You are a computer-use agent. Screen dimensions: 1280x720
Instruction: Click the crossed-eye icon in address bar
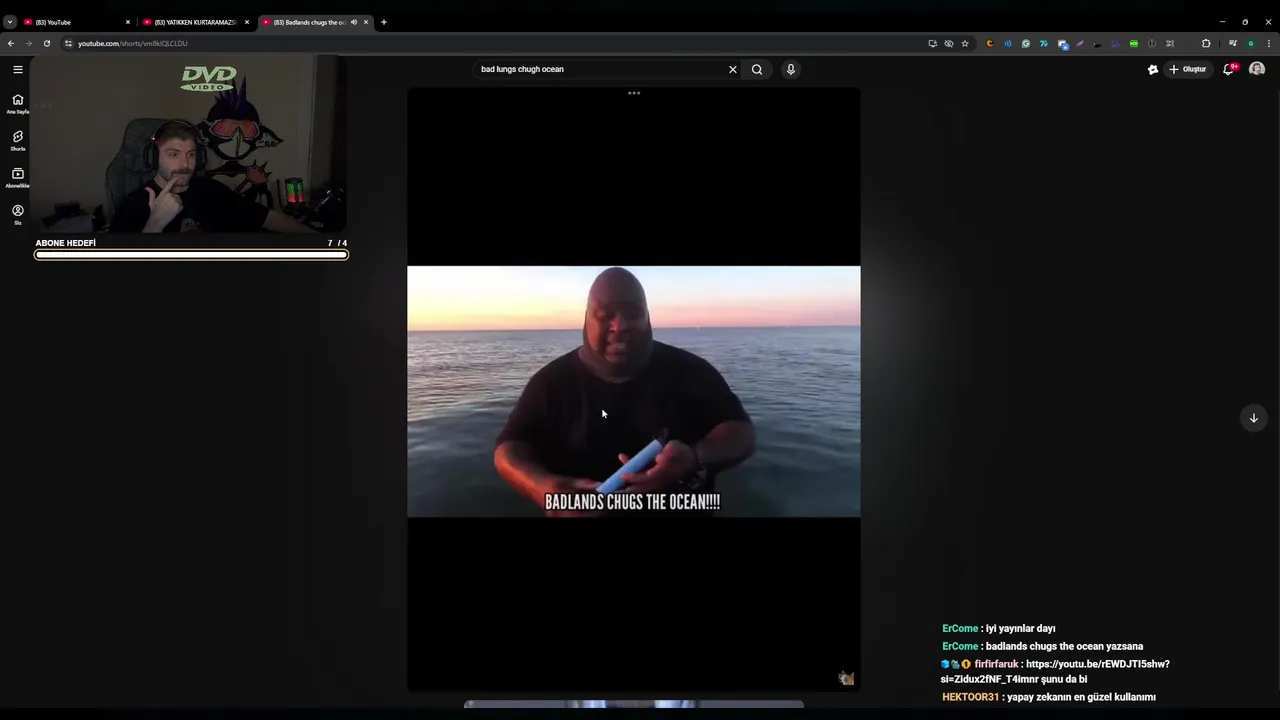[949, 43]
